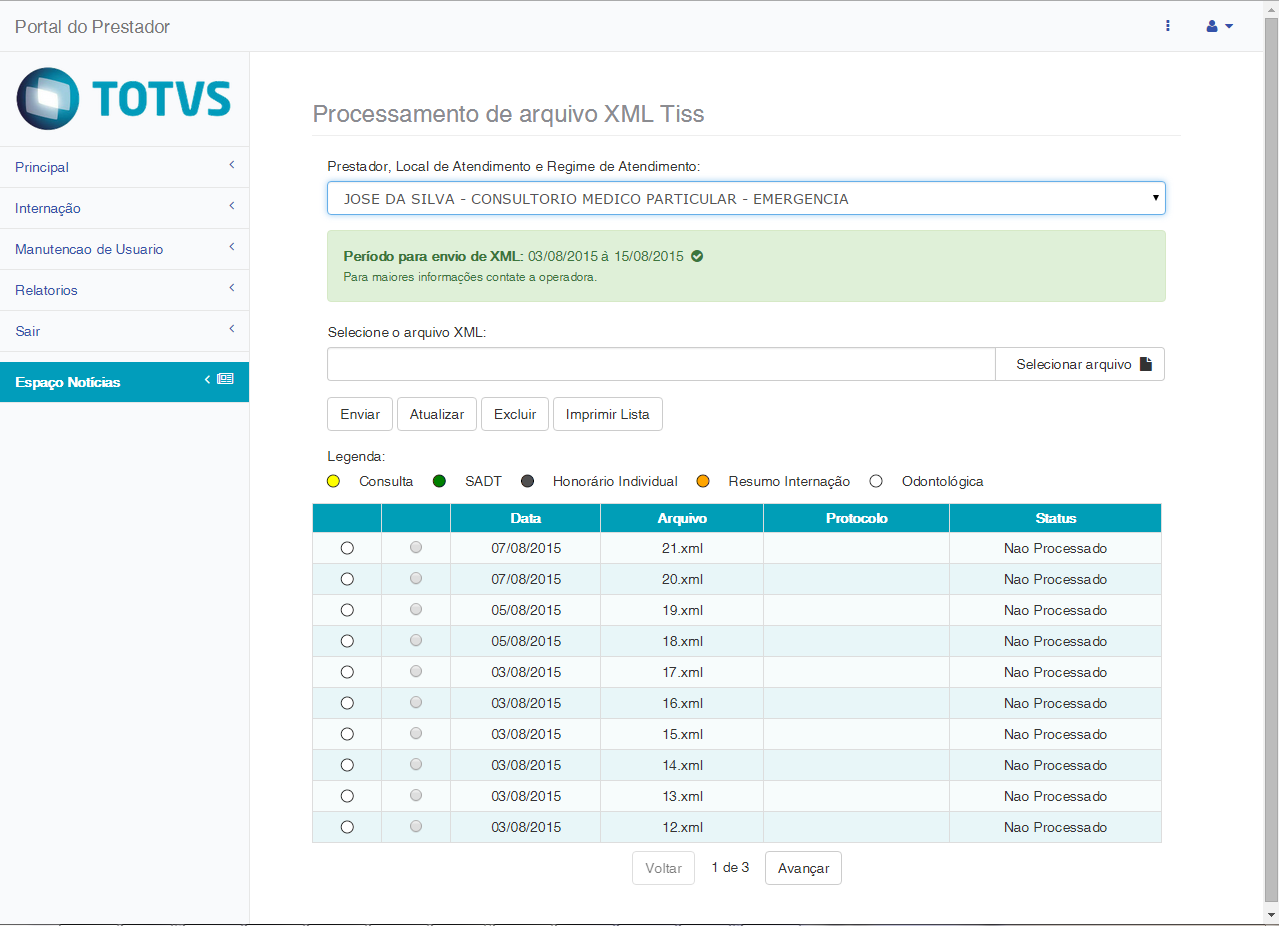The width and height of the screenshot is (1279, 926).
Task: Select the radio button for 12.xml
Action: [x=347, y=827]
